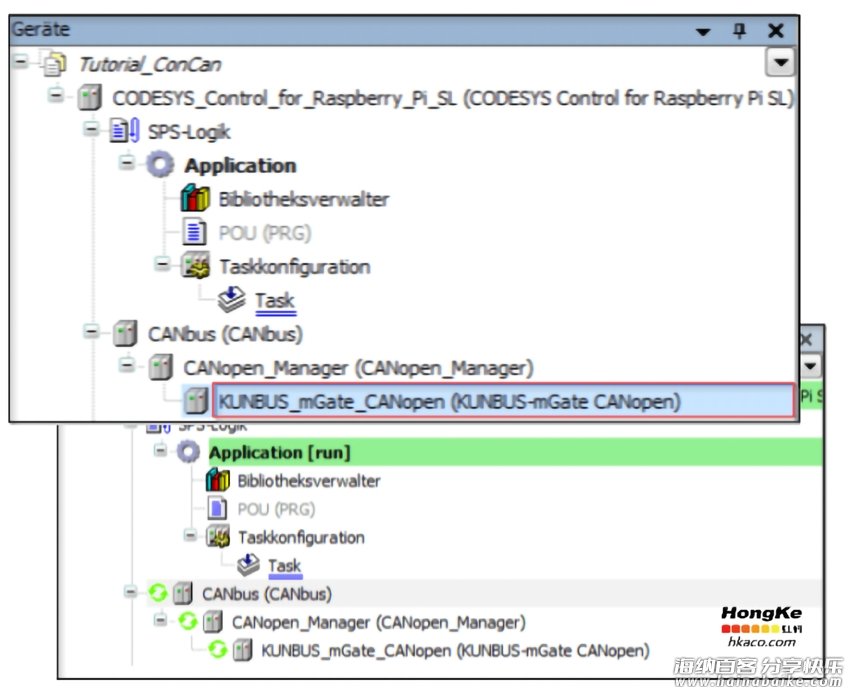Viewport: 850px width, 692px height.
Task: Click the Bibliotheksverwalter books icon in the top panel
Action: (x=195, y=198)
